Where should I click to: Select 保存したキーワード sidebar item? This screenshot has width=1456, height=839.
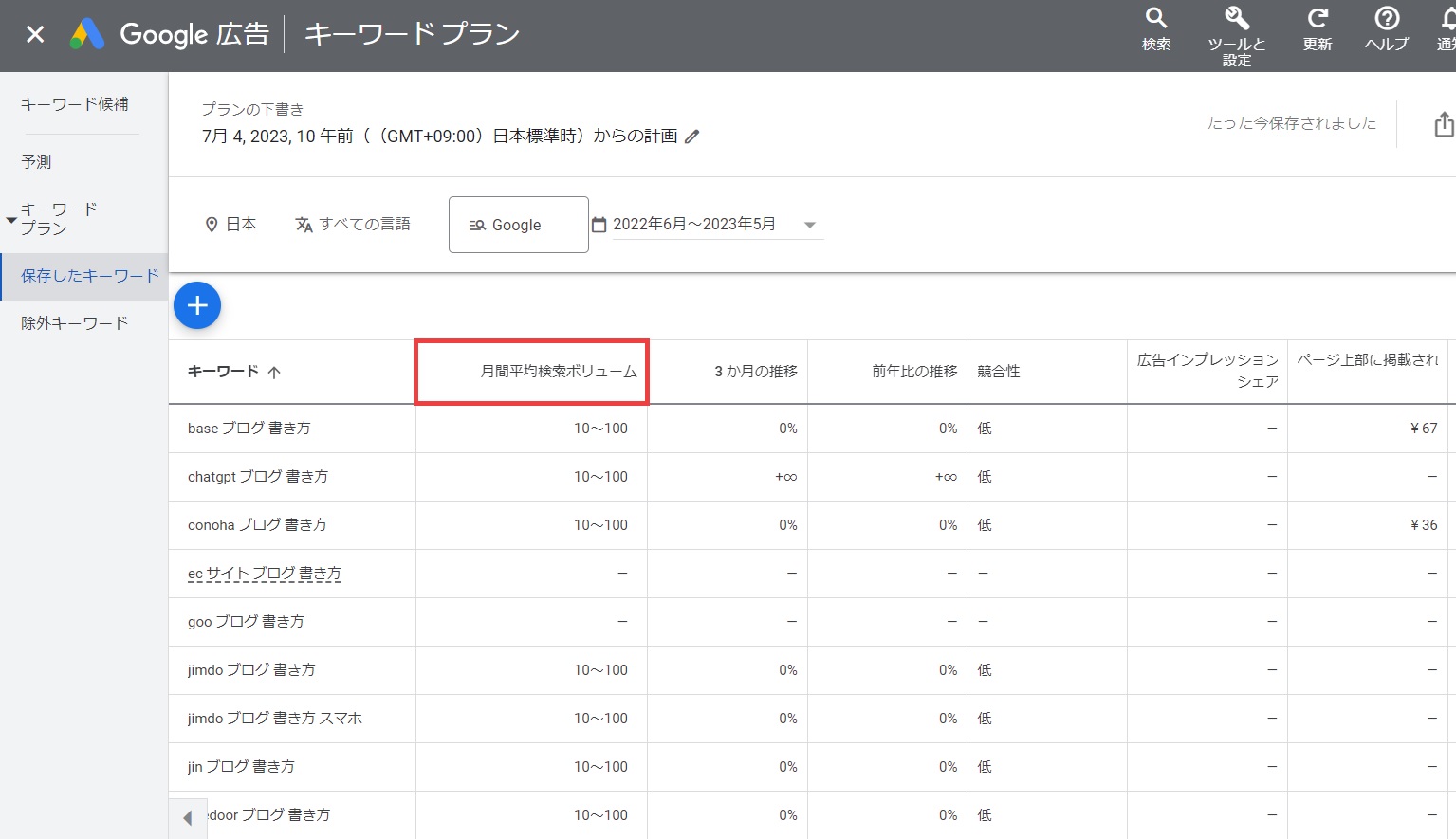[84, 276]
